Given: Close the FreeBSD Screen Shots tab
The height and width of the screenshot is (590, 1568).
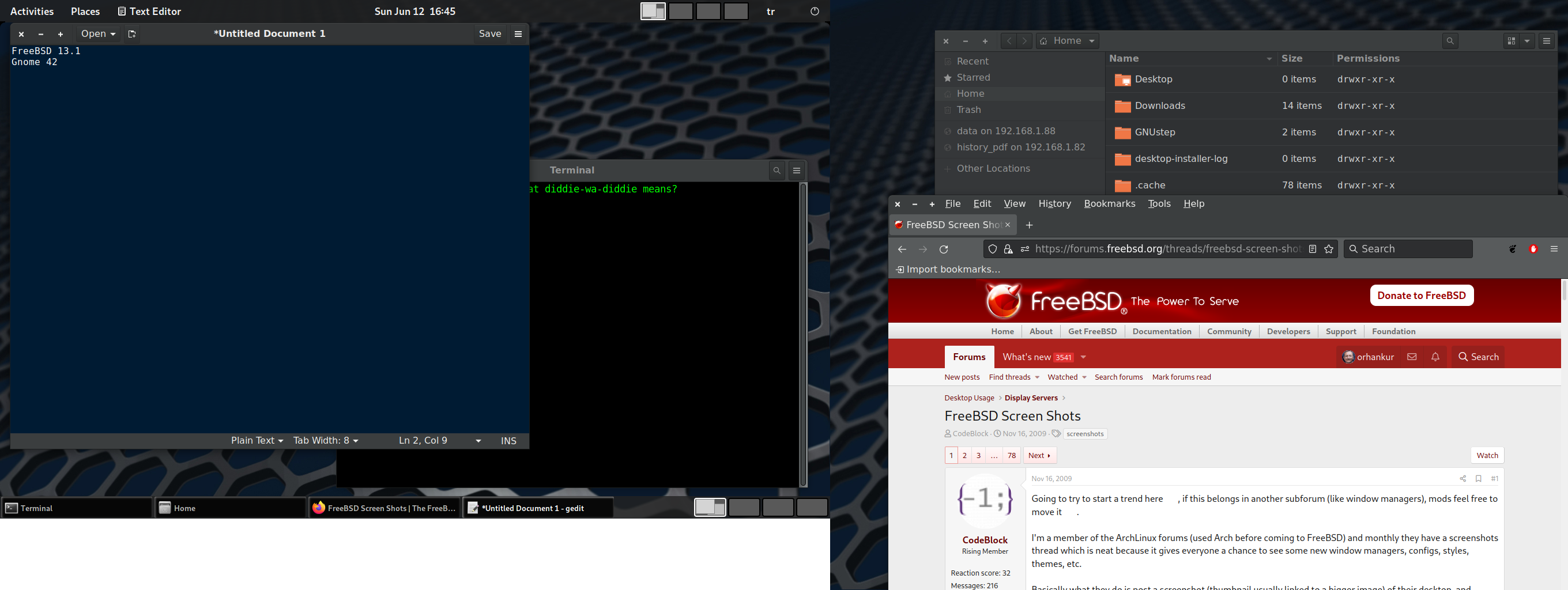Looking at the screenshot, I should click(x=1008, y=225).
